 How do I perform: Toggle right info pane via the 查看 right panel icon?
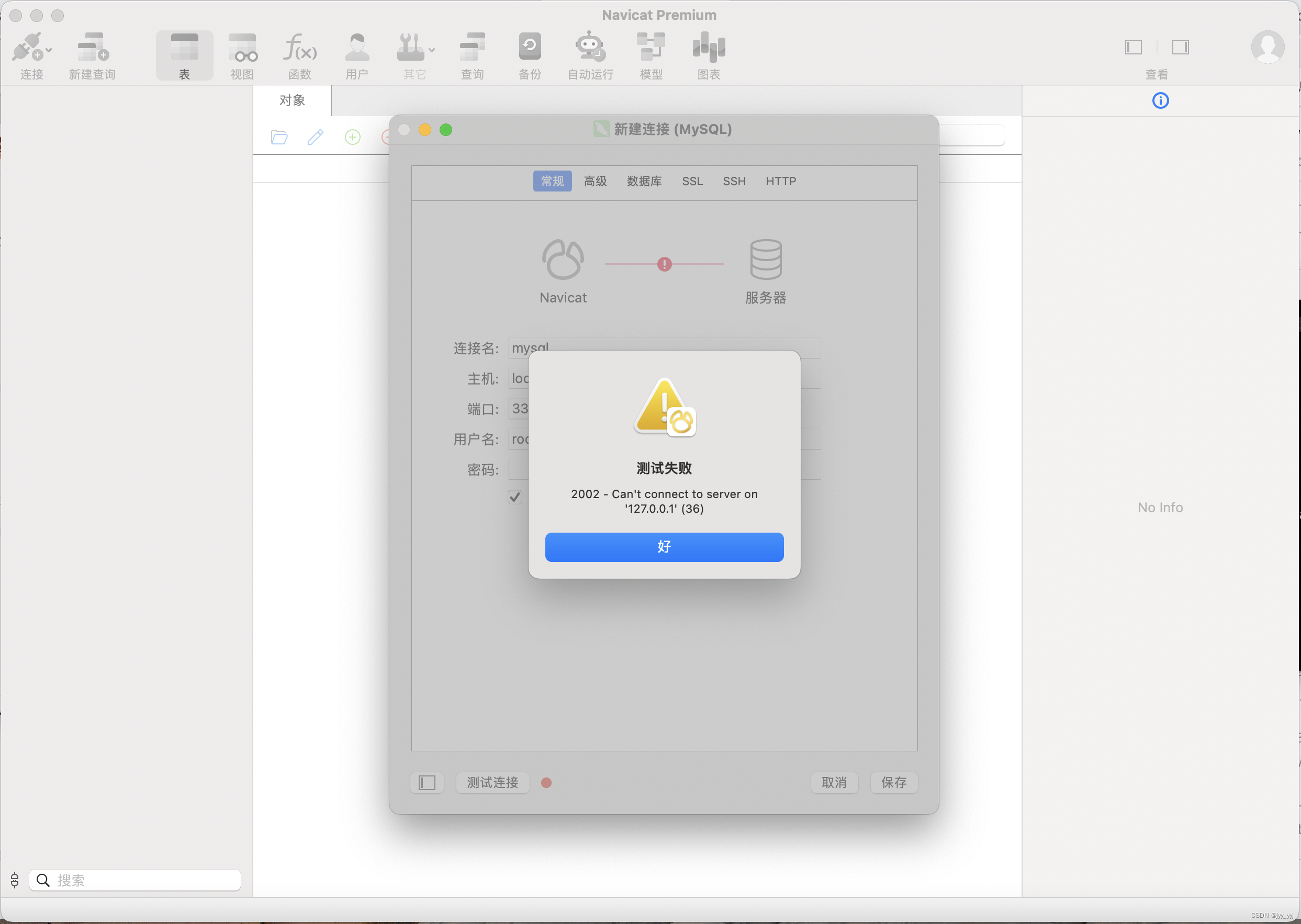point(1180,47)
